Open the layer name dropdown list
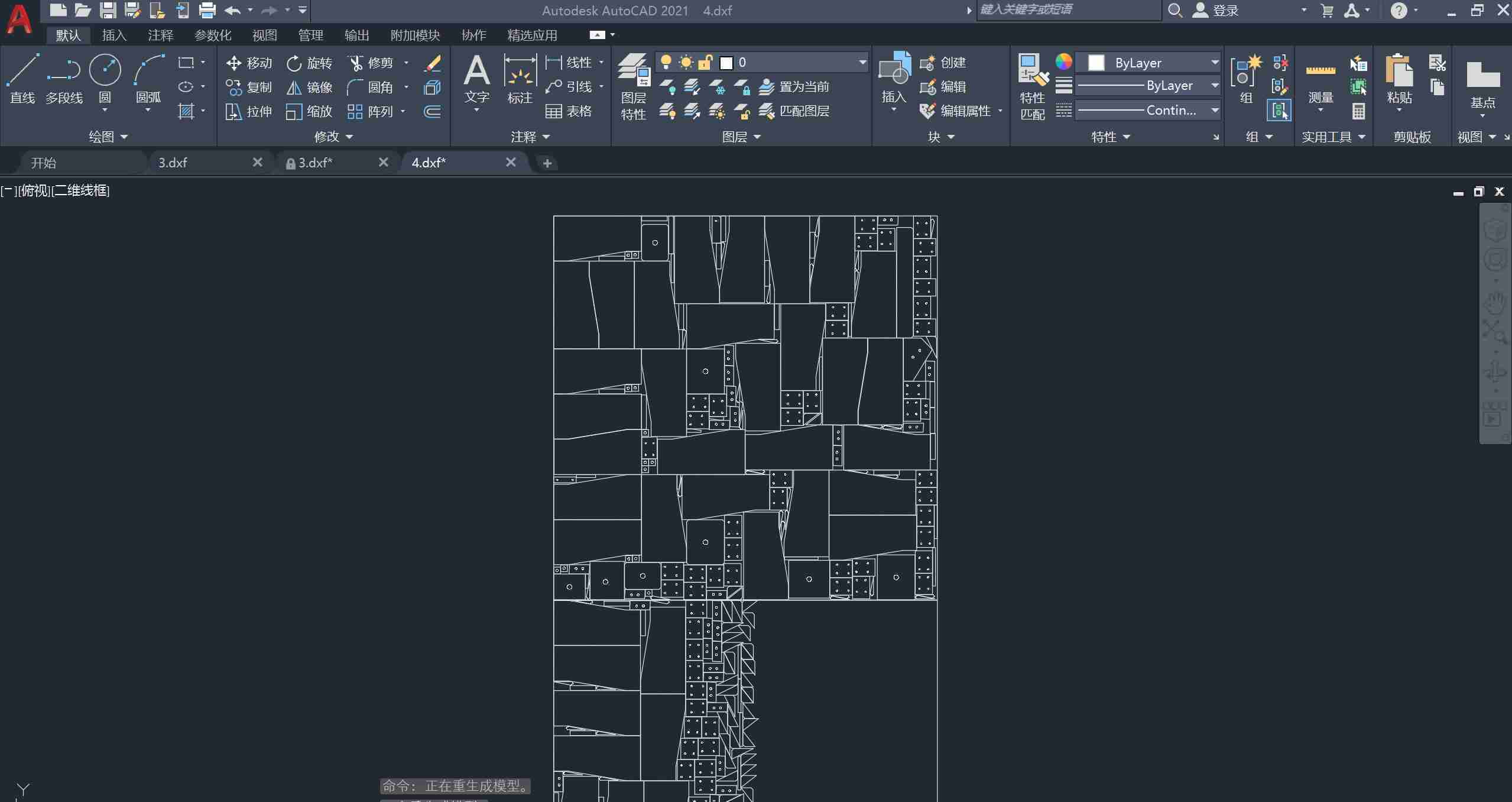The height and width of the screenshot is (802, 1512). tap(862, 62)
